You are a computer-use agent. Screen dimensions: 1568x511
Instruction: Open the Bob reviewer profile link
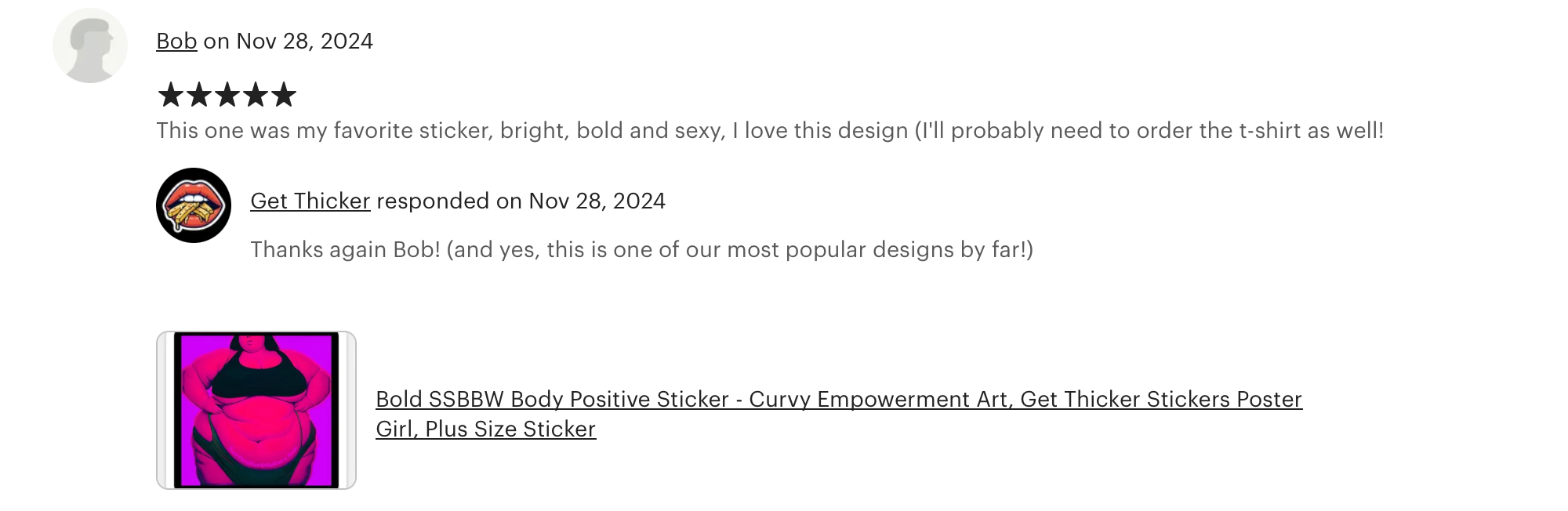pos(176,41)
